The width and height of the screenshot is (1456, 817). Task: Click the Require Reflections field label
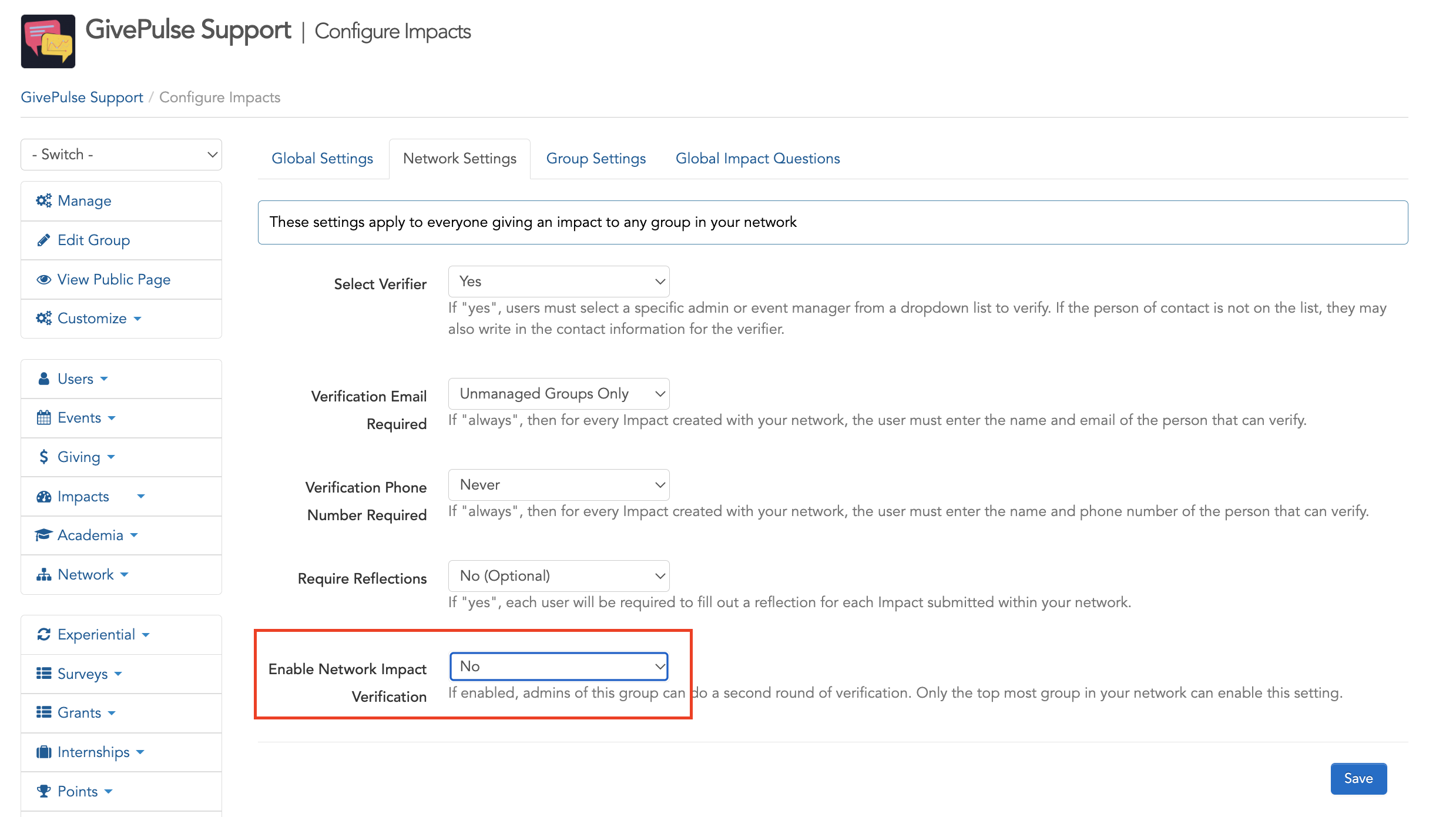tap(362, 579)
